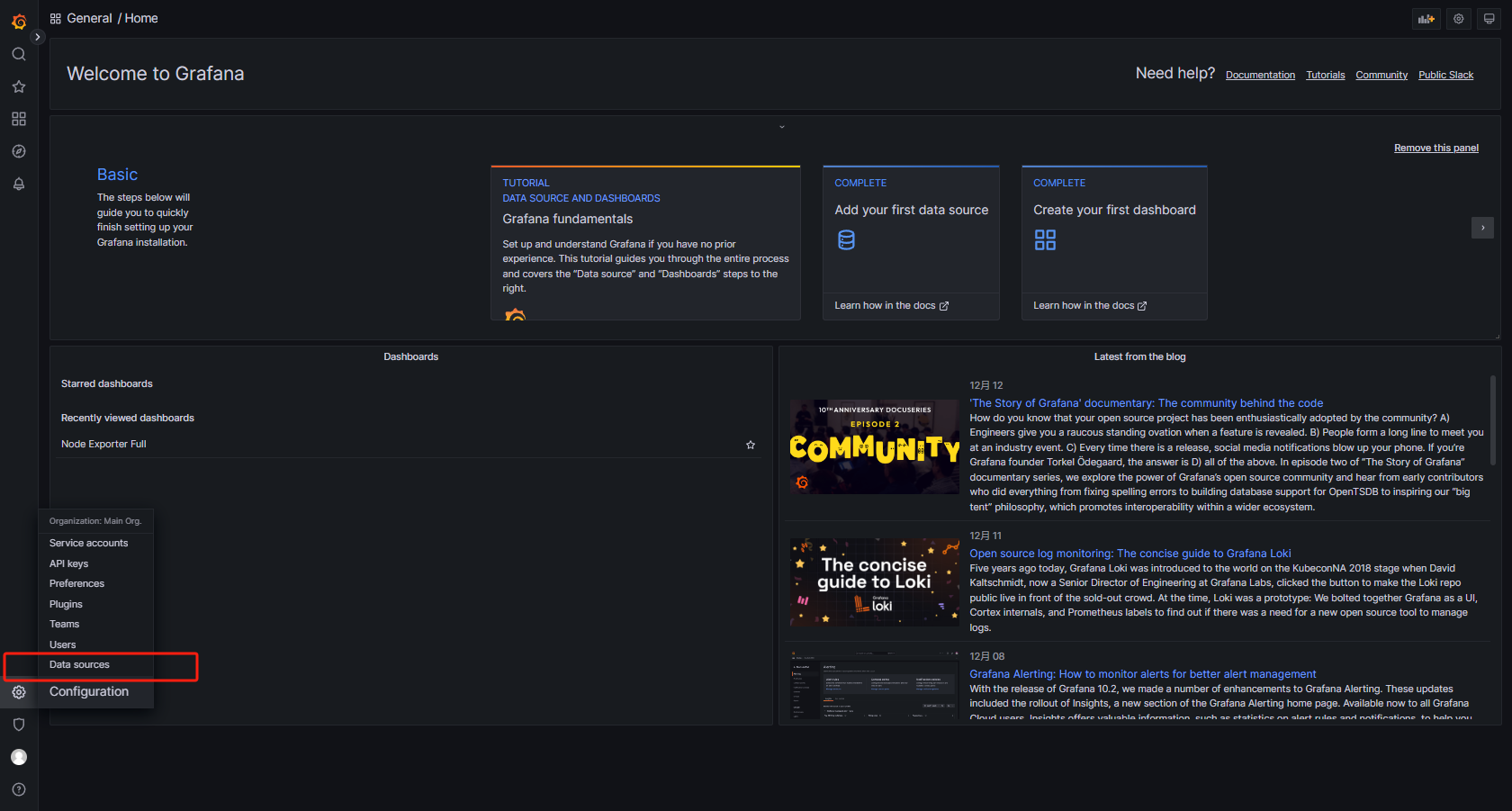
Task: Select Preferences in Configuration menu
Action: click(77, 584)
